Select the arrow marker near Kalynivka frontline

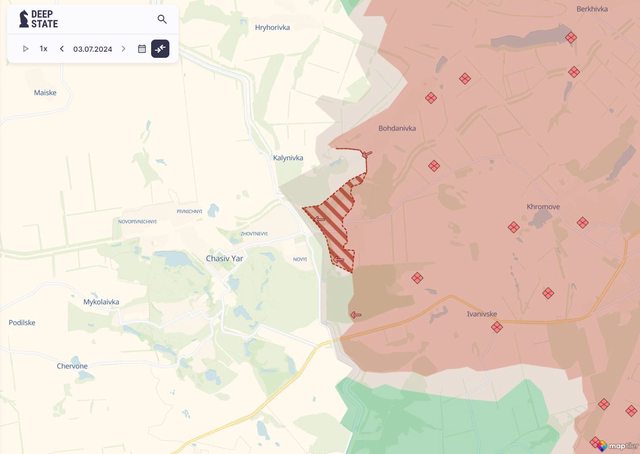tap(367, 154)
